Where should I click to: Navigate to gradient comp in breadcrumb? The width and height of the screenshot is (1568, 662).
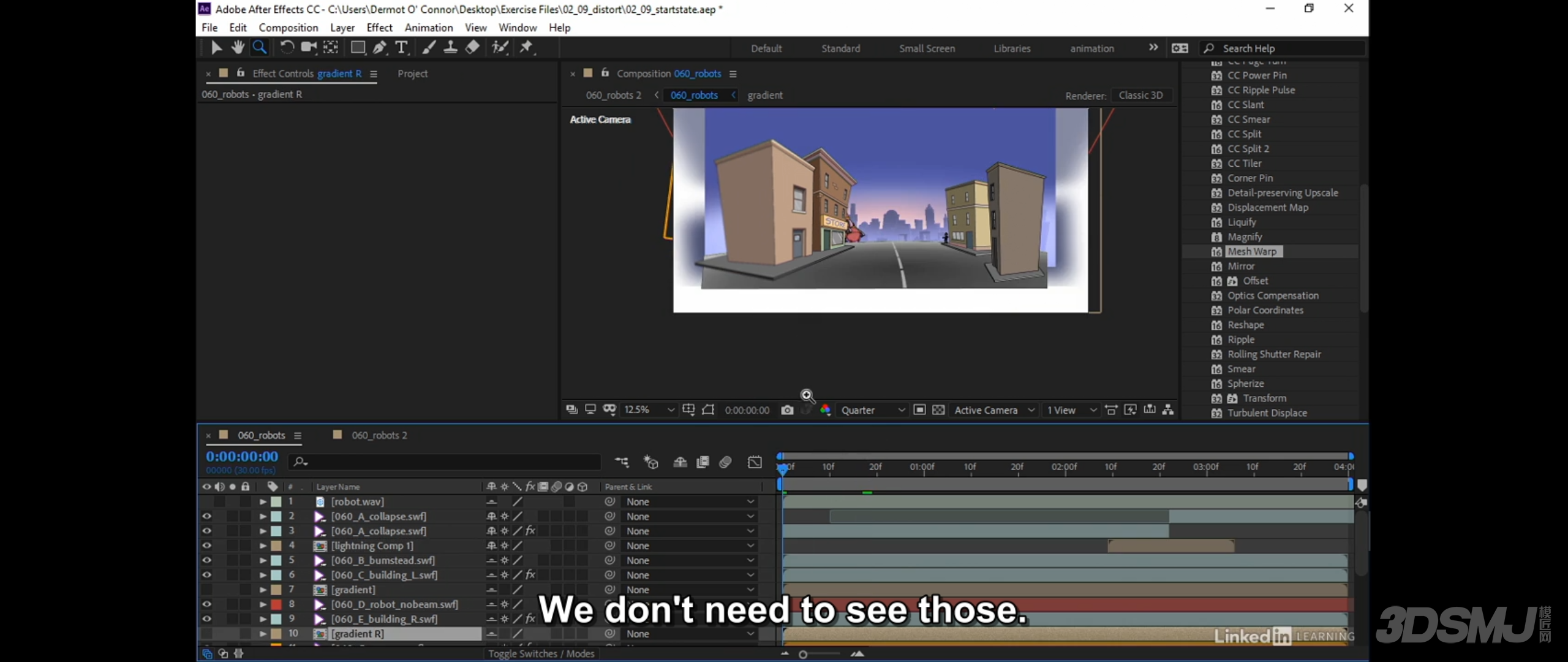pyautogui.click(x=765, y=95)
